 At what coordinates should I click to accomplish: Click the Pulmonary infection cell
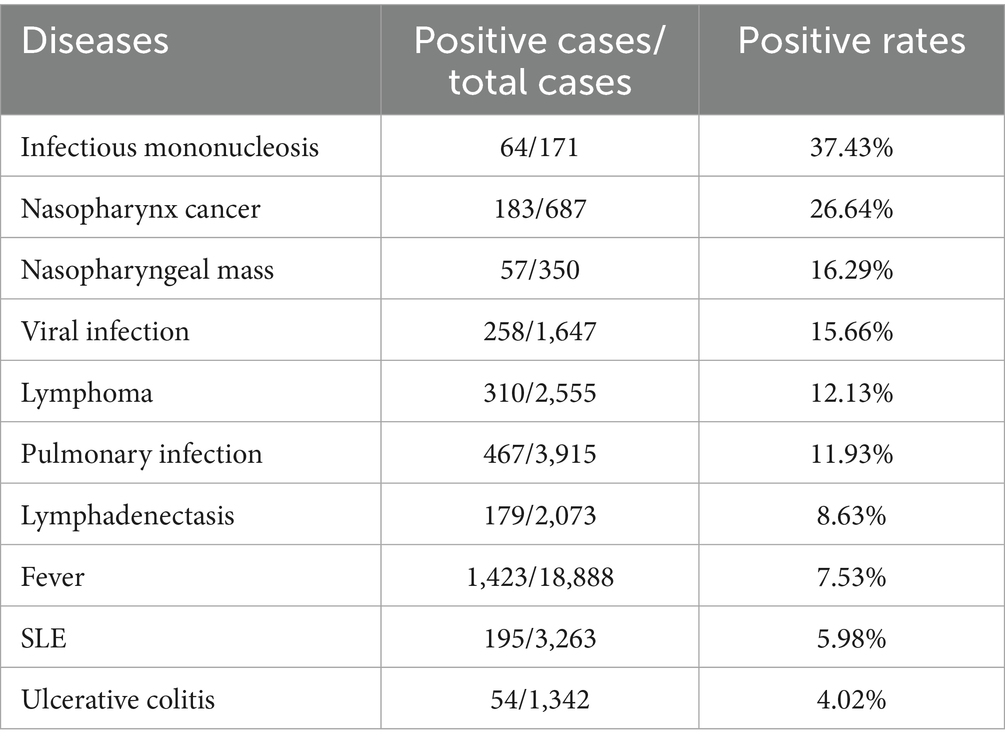pyautogui.click(x=141, y=454)
